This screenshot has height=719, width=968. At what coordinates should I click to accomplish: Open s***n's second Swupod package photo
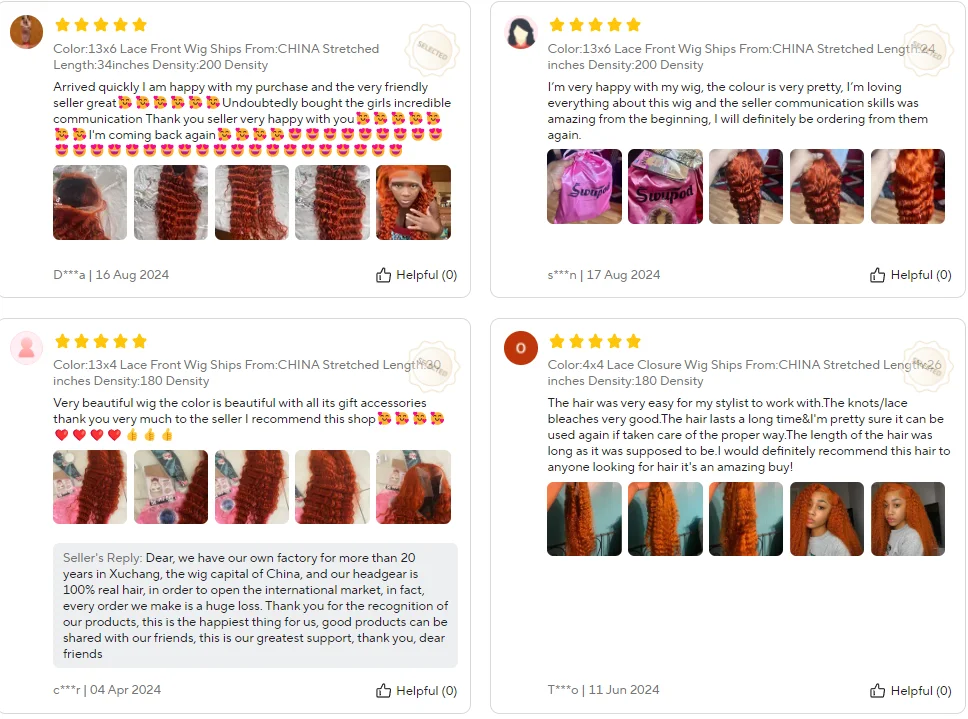coord(666,186)
